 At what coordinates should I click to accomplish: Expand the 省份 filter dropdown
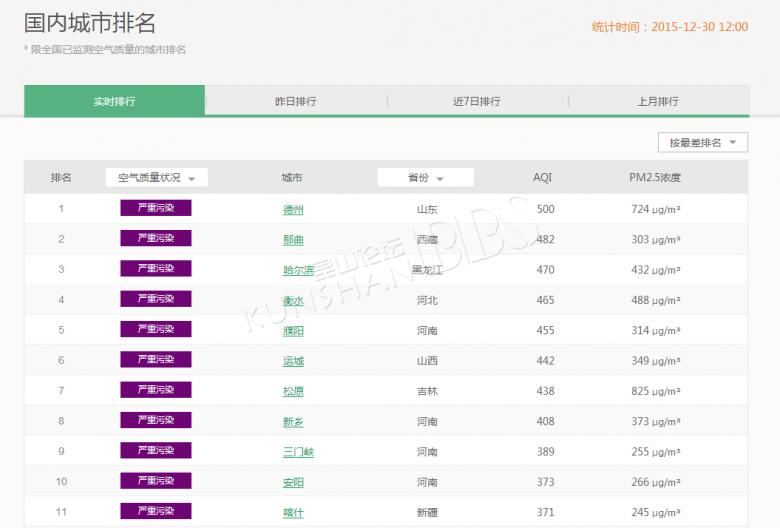425,177
